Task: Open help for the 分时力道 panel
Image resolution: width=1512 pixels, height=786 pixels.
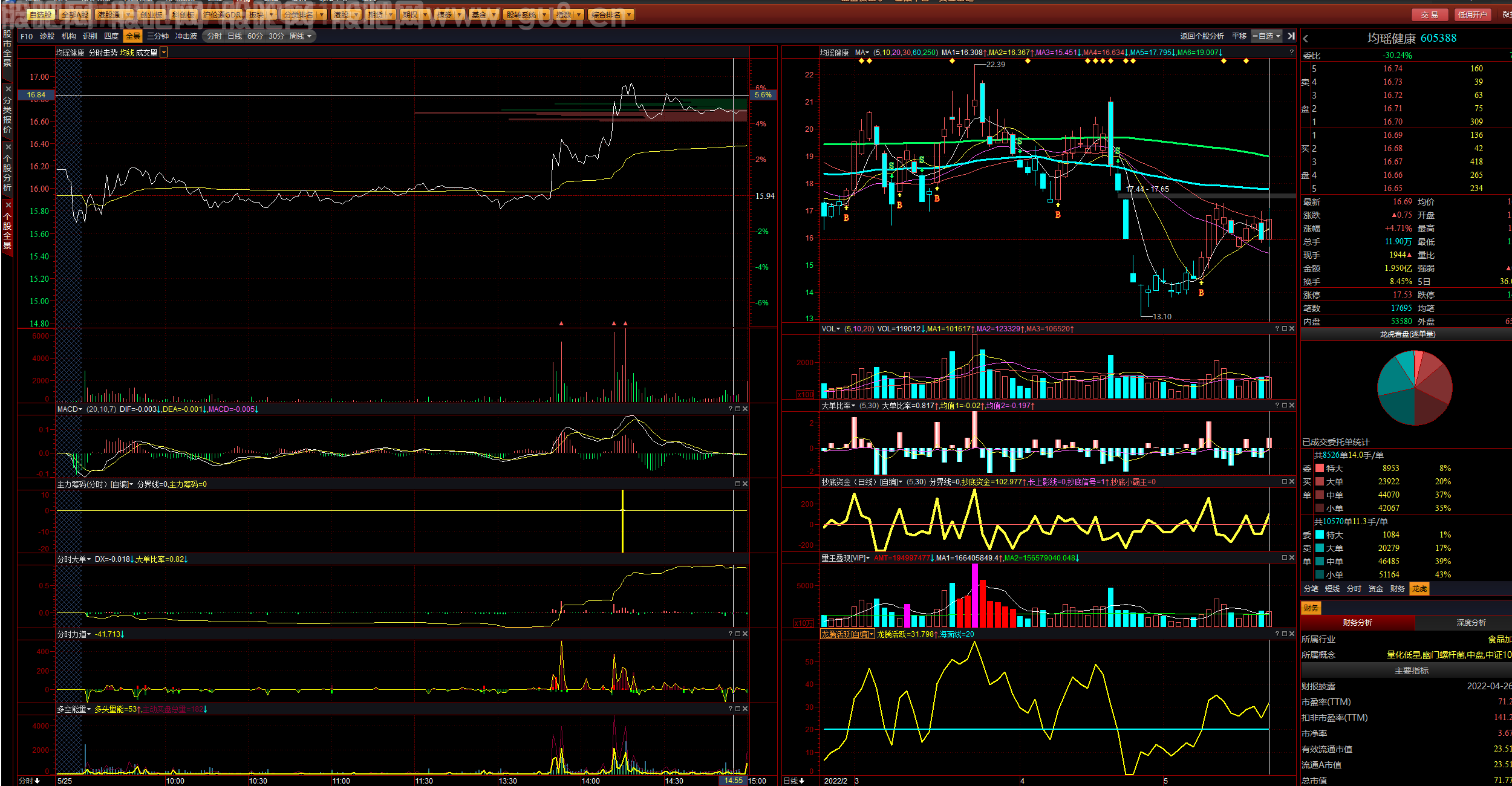Action: point(731,634)
